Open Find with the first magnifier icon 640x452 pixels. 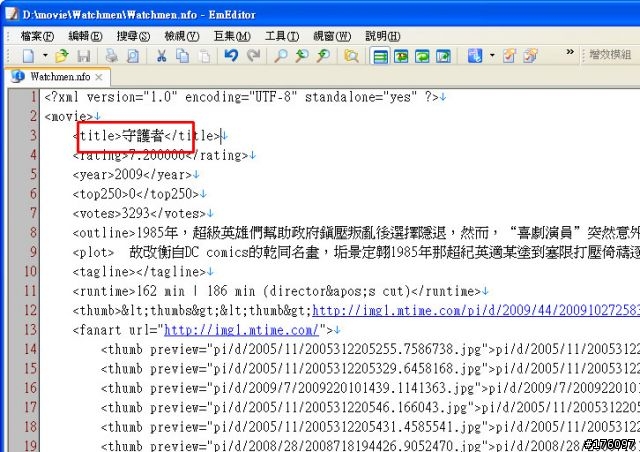(280, 56)
